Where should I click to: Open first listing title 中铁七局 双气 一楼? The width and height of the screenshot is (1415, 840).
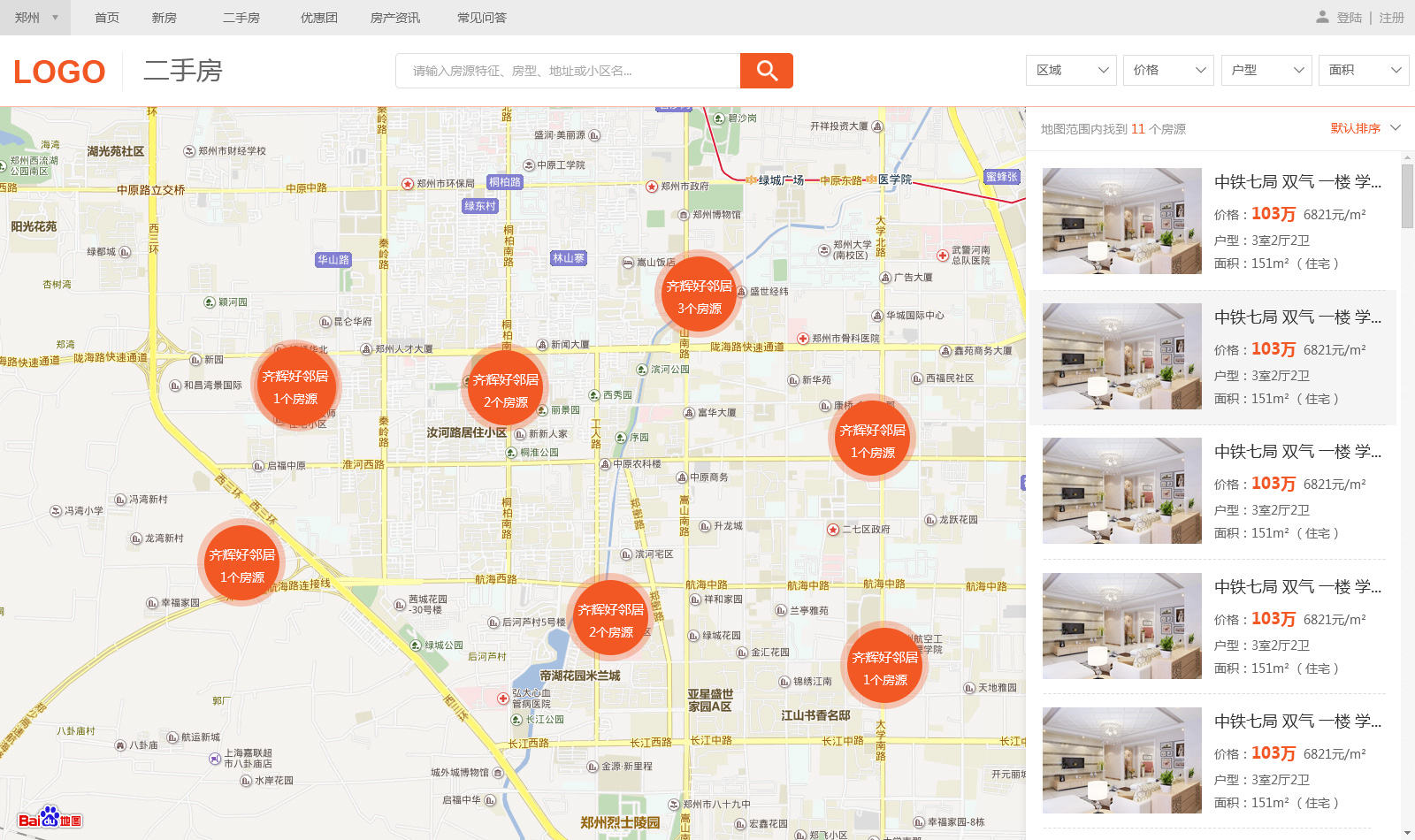pyautogui.click(x=1297, y=182)
